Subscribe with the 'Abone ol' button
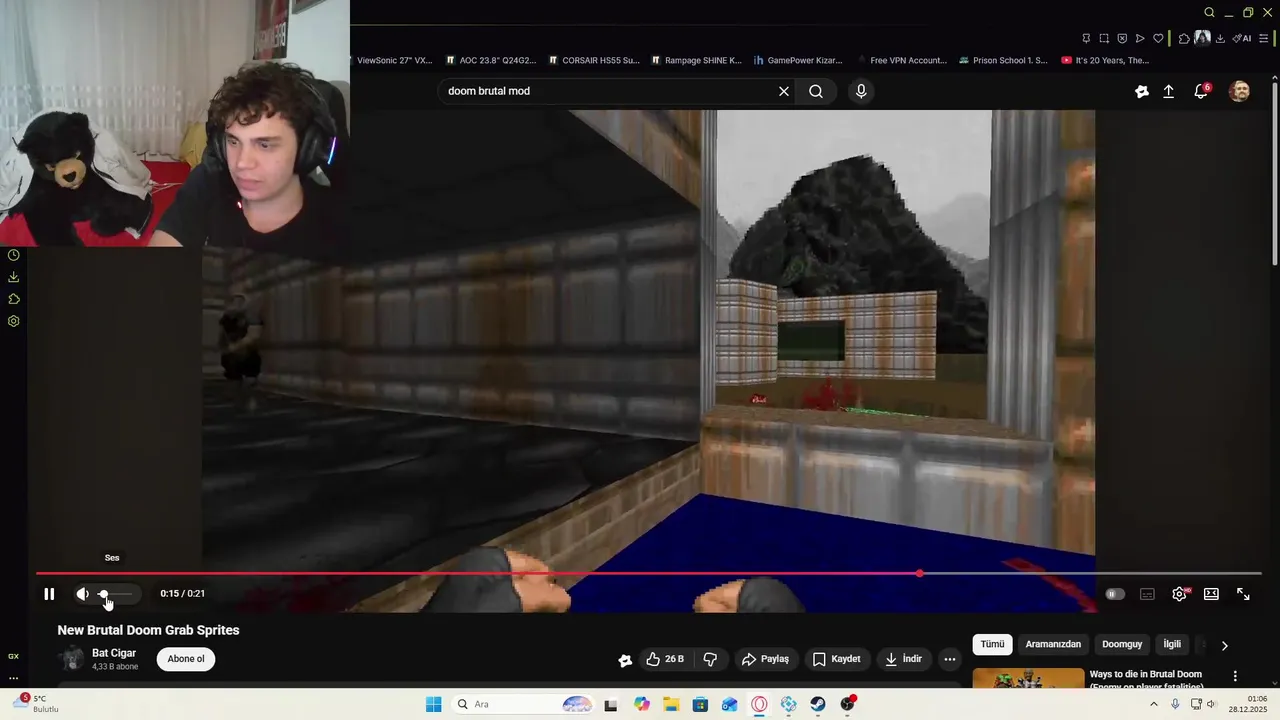This screenshot has width=1280, height=720. [x=186, y=659]
